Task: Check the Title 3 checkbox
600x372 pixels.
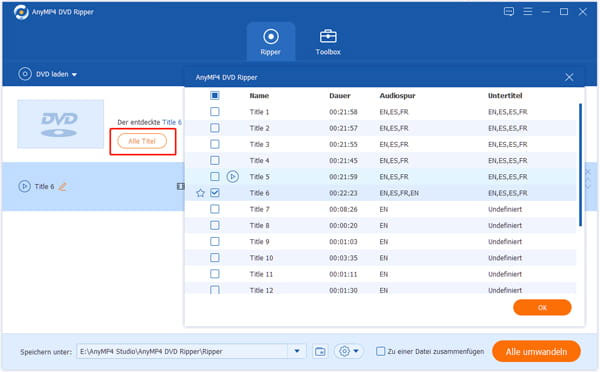Action: [x=215, y=144]
